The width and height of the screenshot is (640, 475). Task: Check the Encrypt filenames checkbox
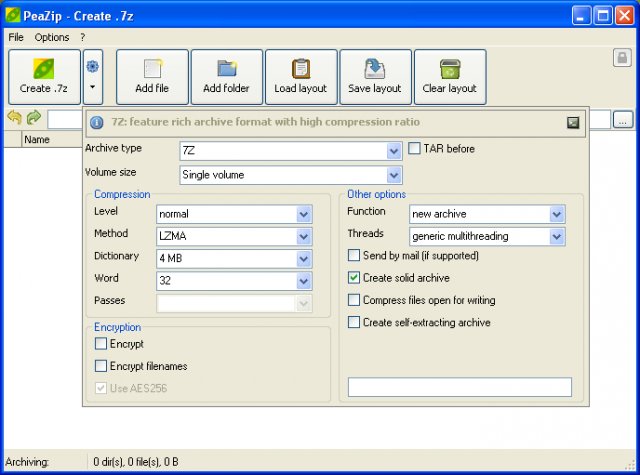pyautogui.click(x=101, y=366)
